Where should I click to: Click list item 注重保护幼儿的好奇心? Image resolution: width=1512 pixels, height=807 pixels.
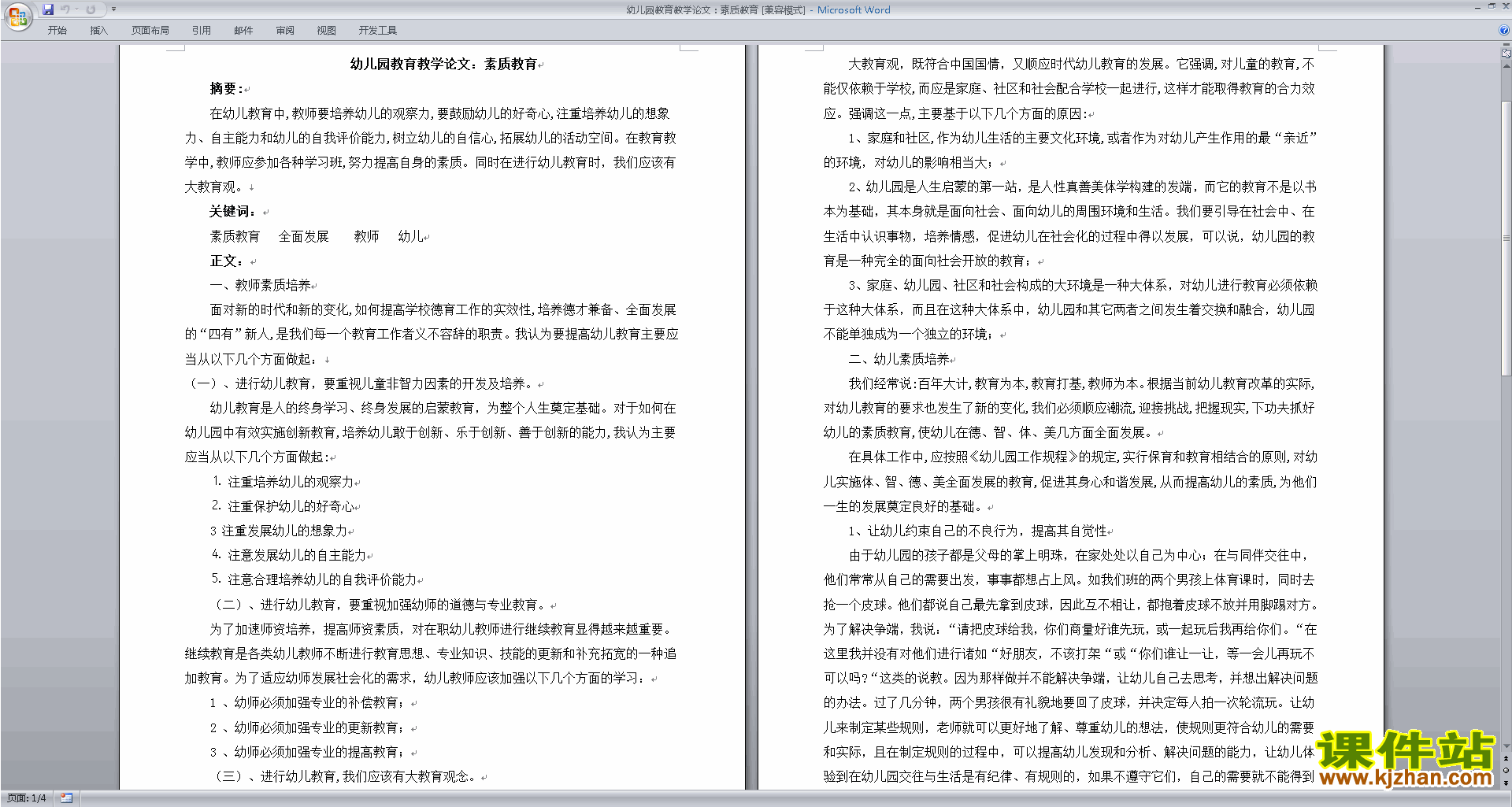291,506
